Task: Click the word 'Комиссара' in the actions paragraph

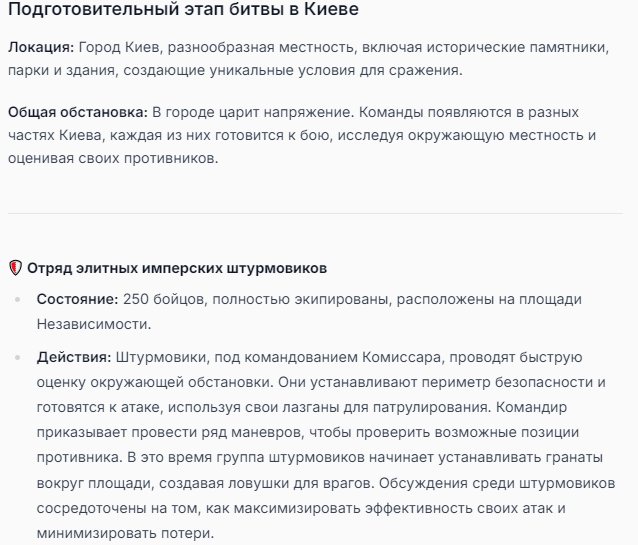Action: pos(402,357)
